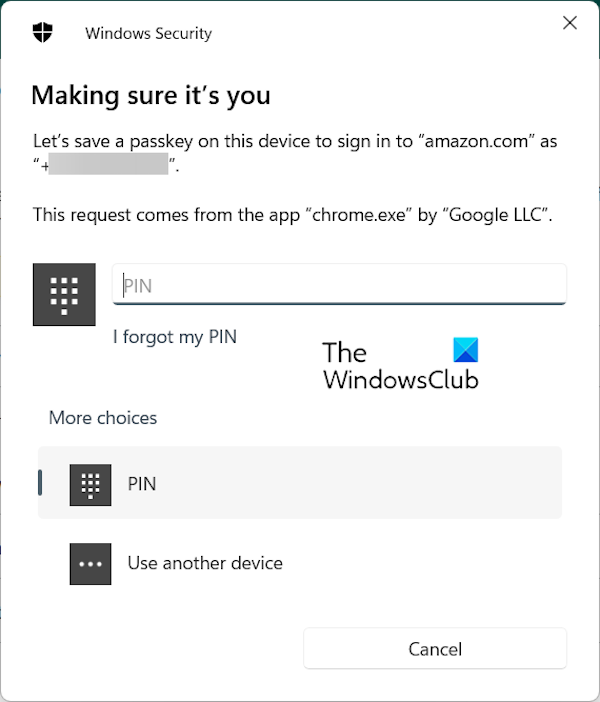Click the blue TheWindowsClub logo square

pyautogui.click(x=466, y=349)
